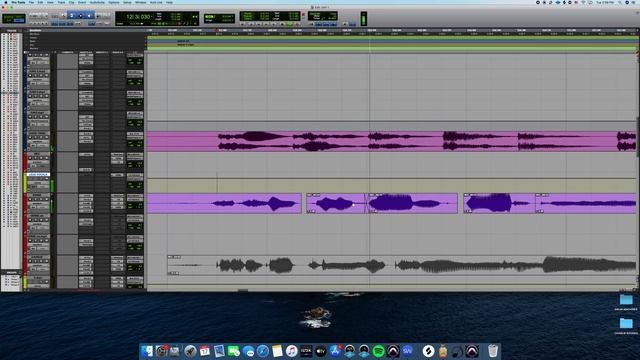Enable Grid edit mode
This screenshot has width=640, height=360.
[19, 20]
